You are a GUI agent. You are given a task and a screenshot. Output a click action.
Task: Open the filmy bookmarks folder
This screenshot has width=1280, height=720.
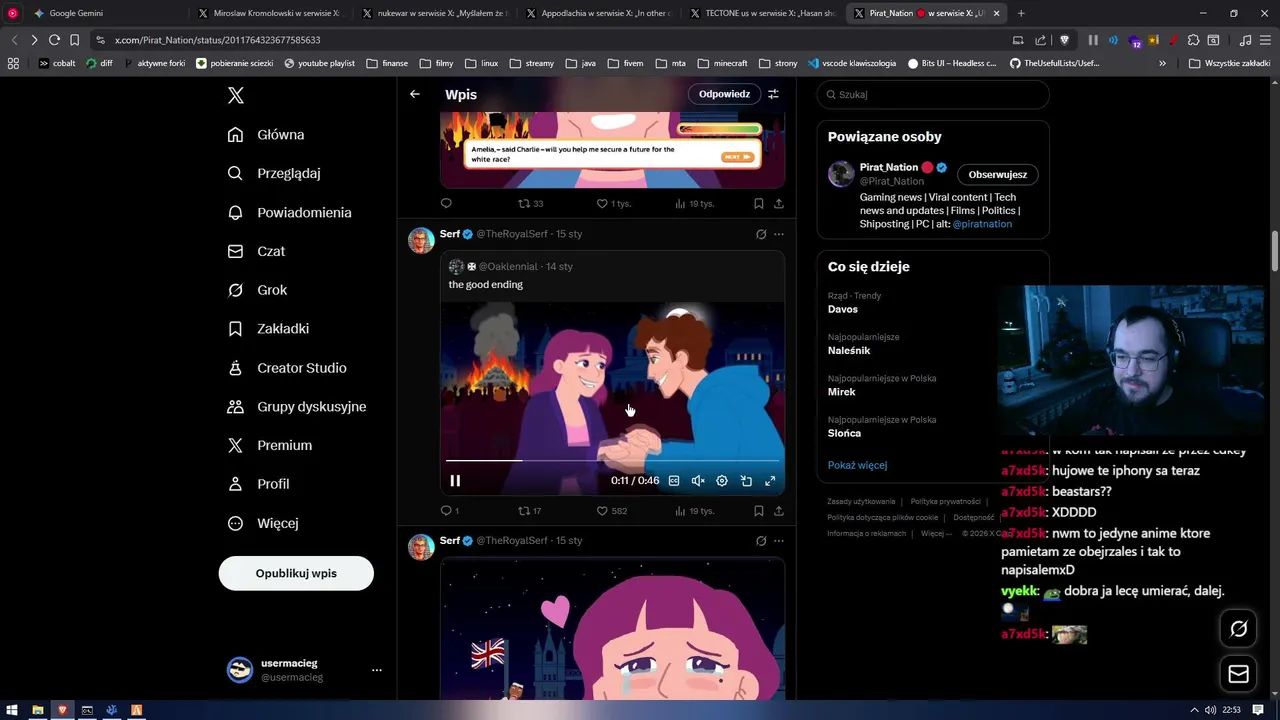[x=436, y=63]
